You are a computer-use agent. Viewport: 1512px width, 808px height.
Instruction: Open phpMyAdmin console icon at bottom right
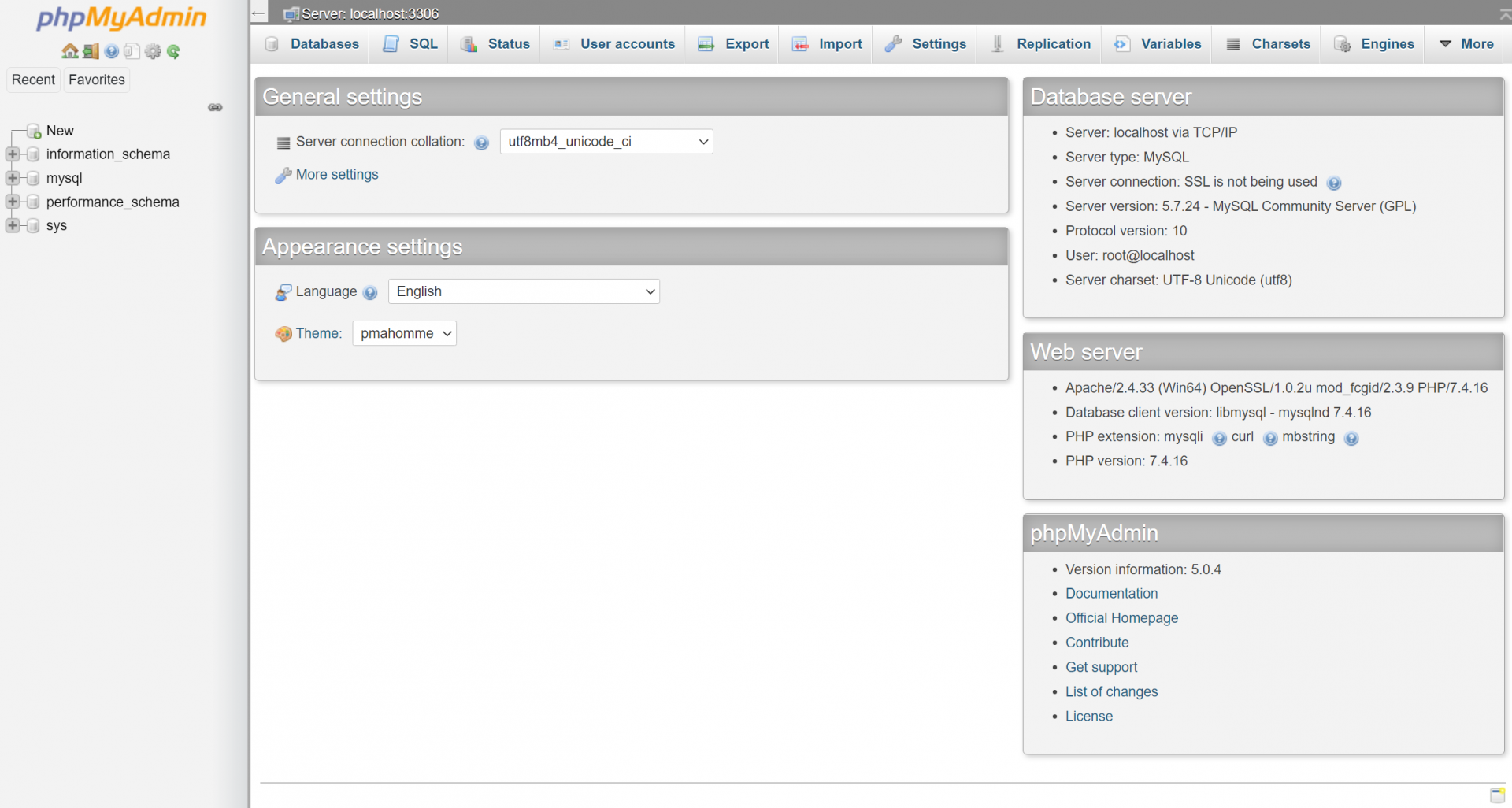point(1497,795)
